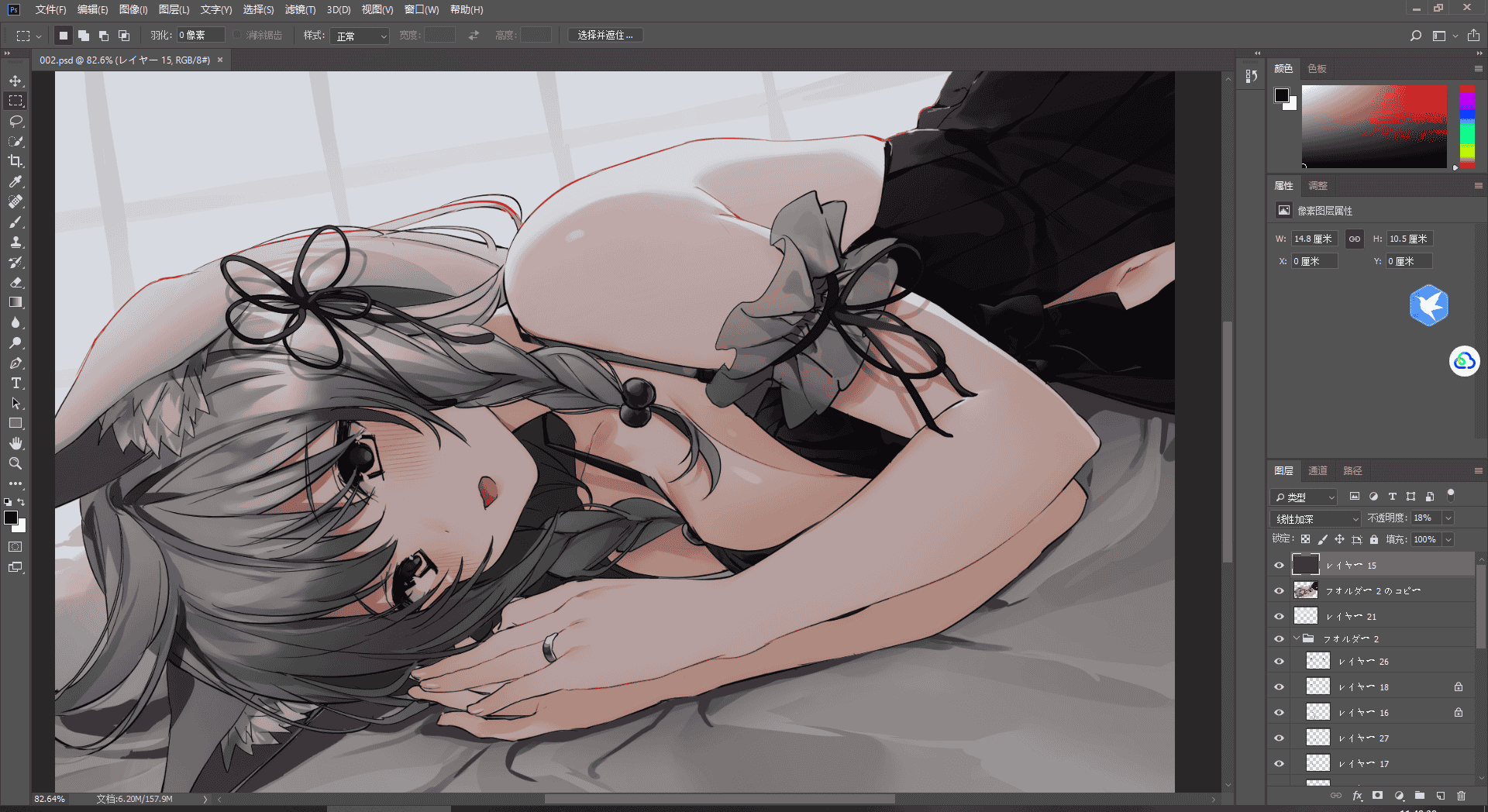The width and height of the screenshot is (1488, 812).
Task: Select the Healing Brush tool
Action: (15, 201)
